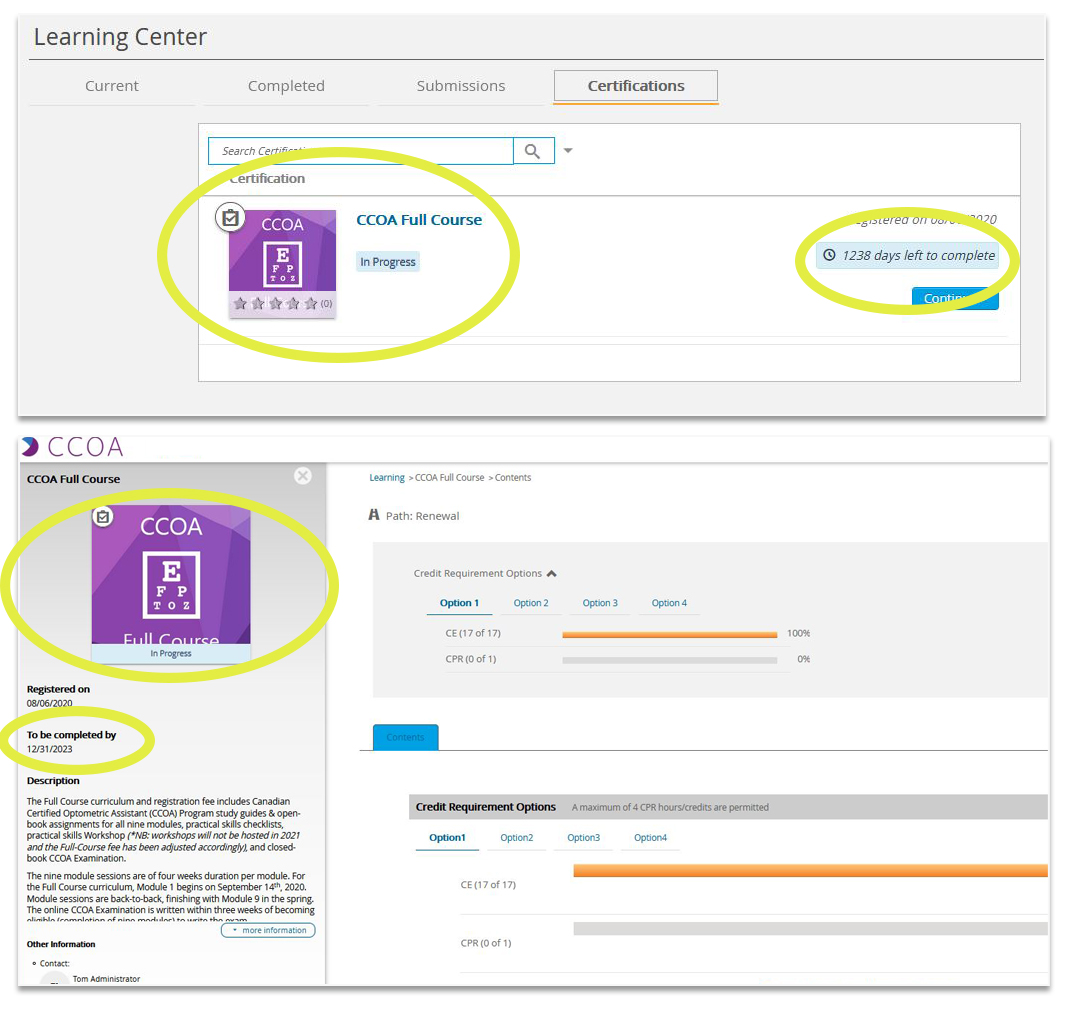Click the Credit Requirement Options gray header
The image size is (1077, 1017).
coord(728,807)
